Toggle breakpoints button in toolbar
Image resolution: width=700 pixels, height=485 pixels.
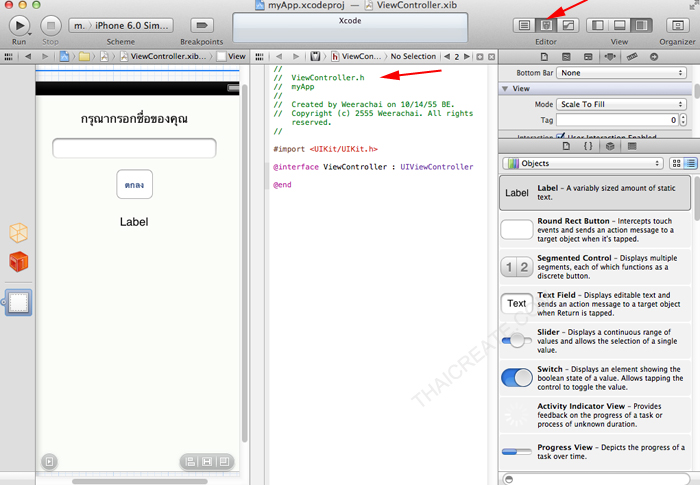coord(202,25)
